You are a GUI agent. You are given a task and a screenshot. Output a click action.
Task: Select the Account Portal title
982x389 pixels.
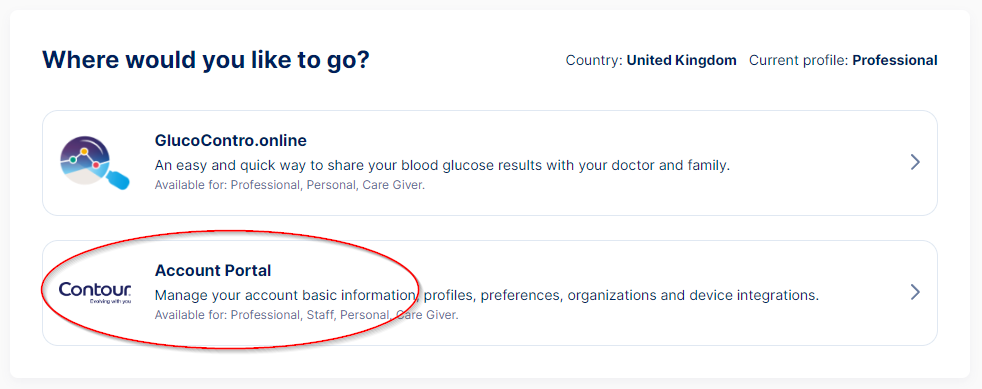pos(213,271)
